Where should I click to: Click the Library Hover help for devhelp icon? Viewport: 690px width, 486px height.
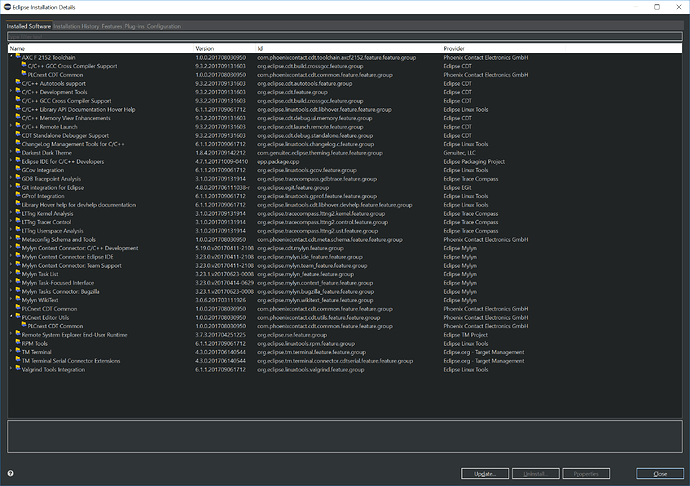click(x=18, y=204)
